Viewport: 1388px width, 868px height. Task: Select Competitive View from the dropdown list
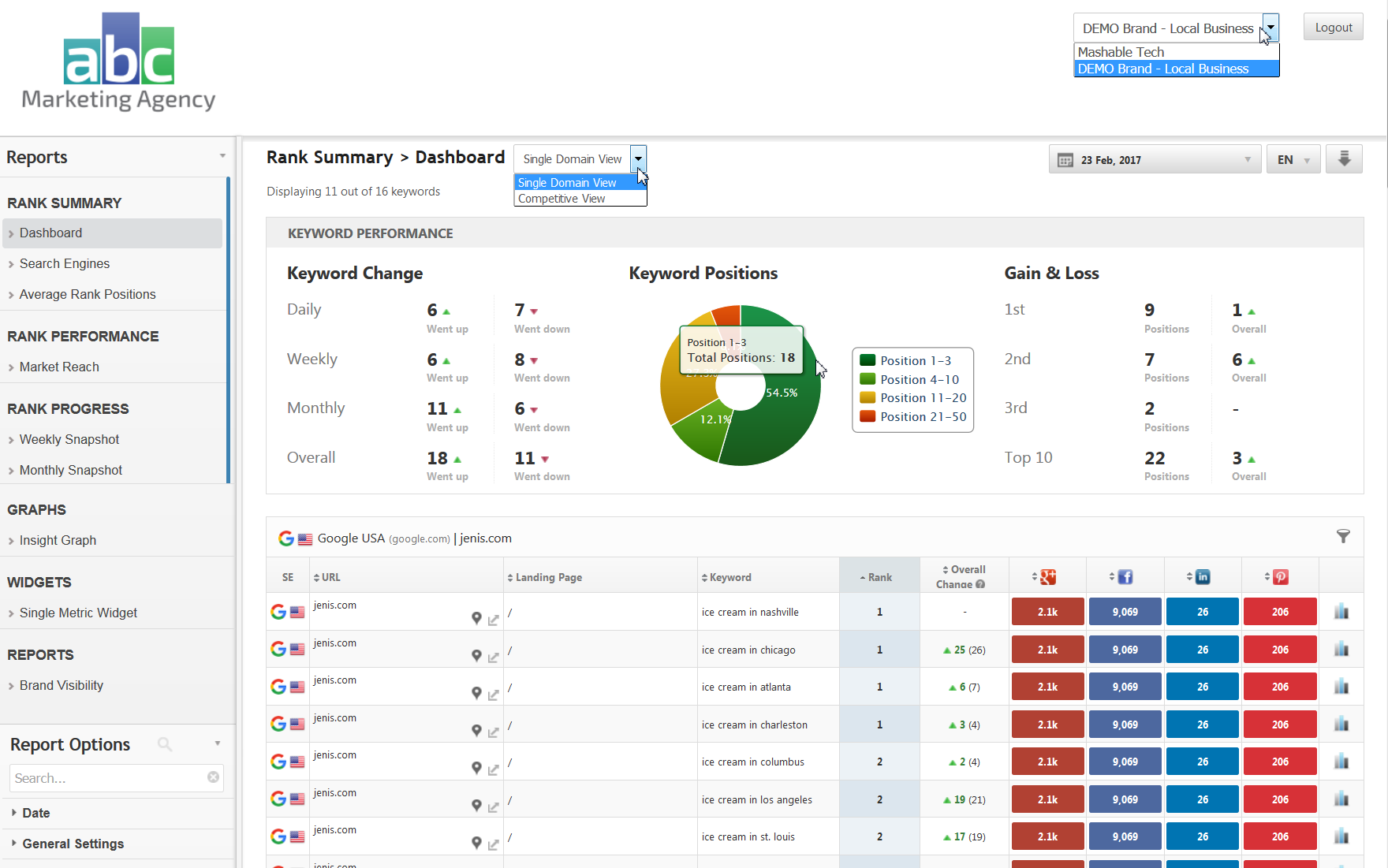[x=562, y=199]
